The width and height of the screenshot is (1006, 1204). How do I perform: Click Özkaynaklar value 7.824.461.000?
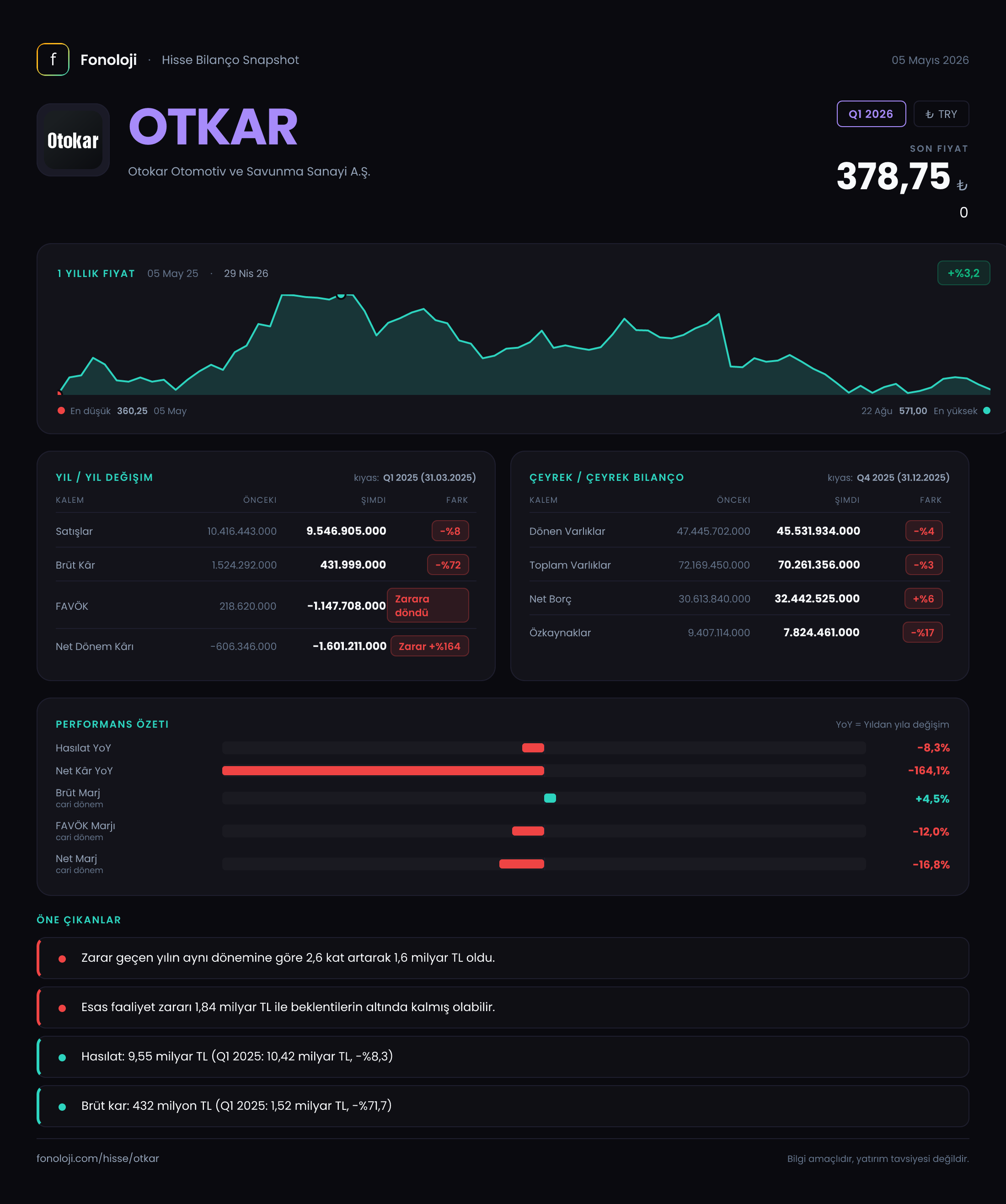pos(821,632)
